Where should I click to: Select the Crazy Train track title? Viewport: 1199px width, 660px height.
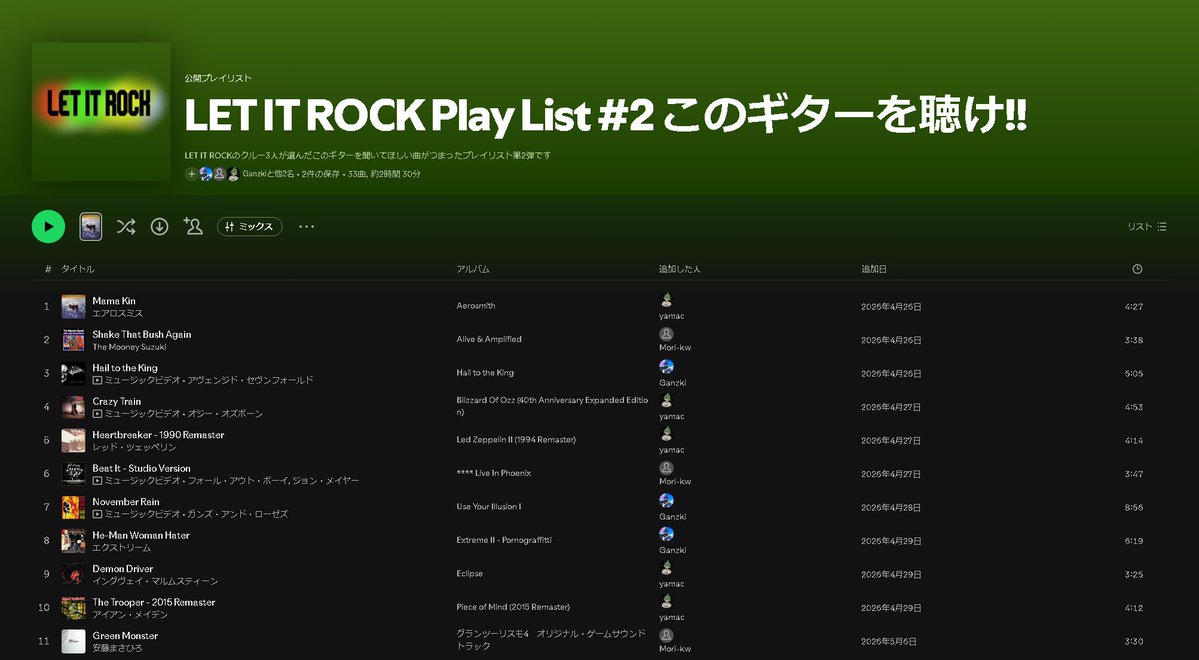[116, 402]
